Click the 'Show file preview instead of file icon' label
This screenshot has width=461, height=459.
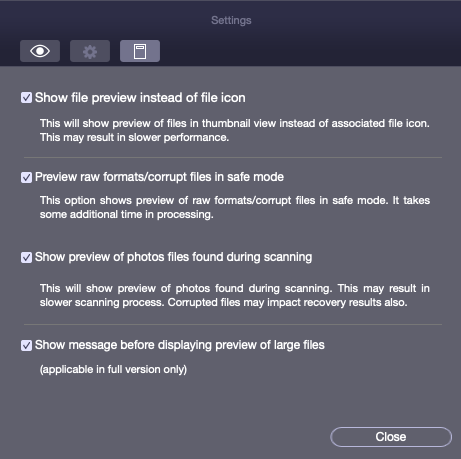tap(140, 98)
